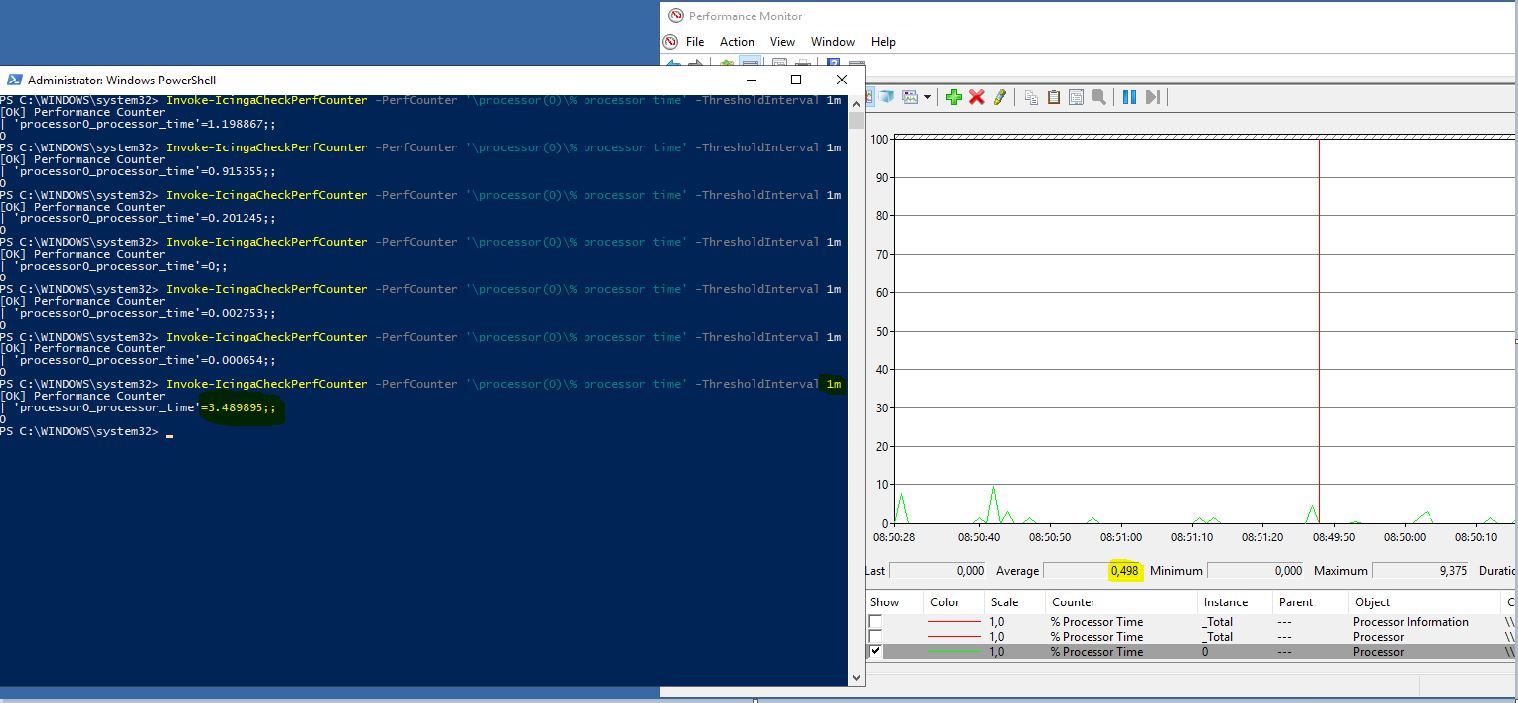Click the green color line of instance 0 row
The height and width of the screenshot is (703, 1518).
(954, 652)
